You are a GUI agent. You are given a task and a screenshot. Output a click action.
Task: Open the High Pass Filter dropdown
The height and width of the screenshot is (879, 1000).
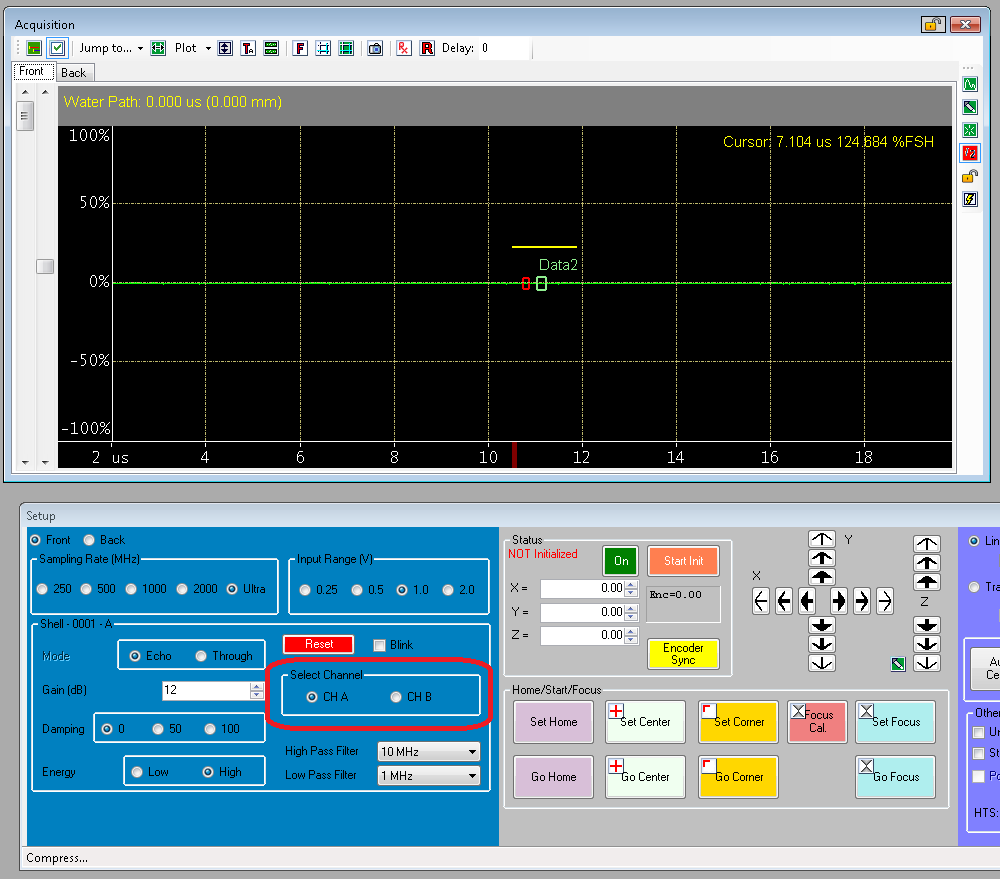click(x=427, y=751)
